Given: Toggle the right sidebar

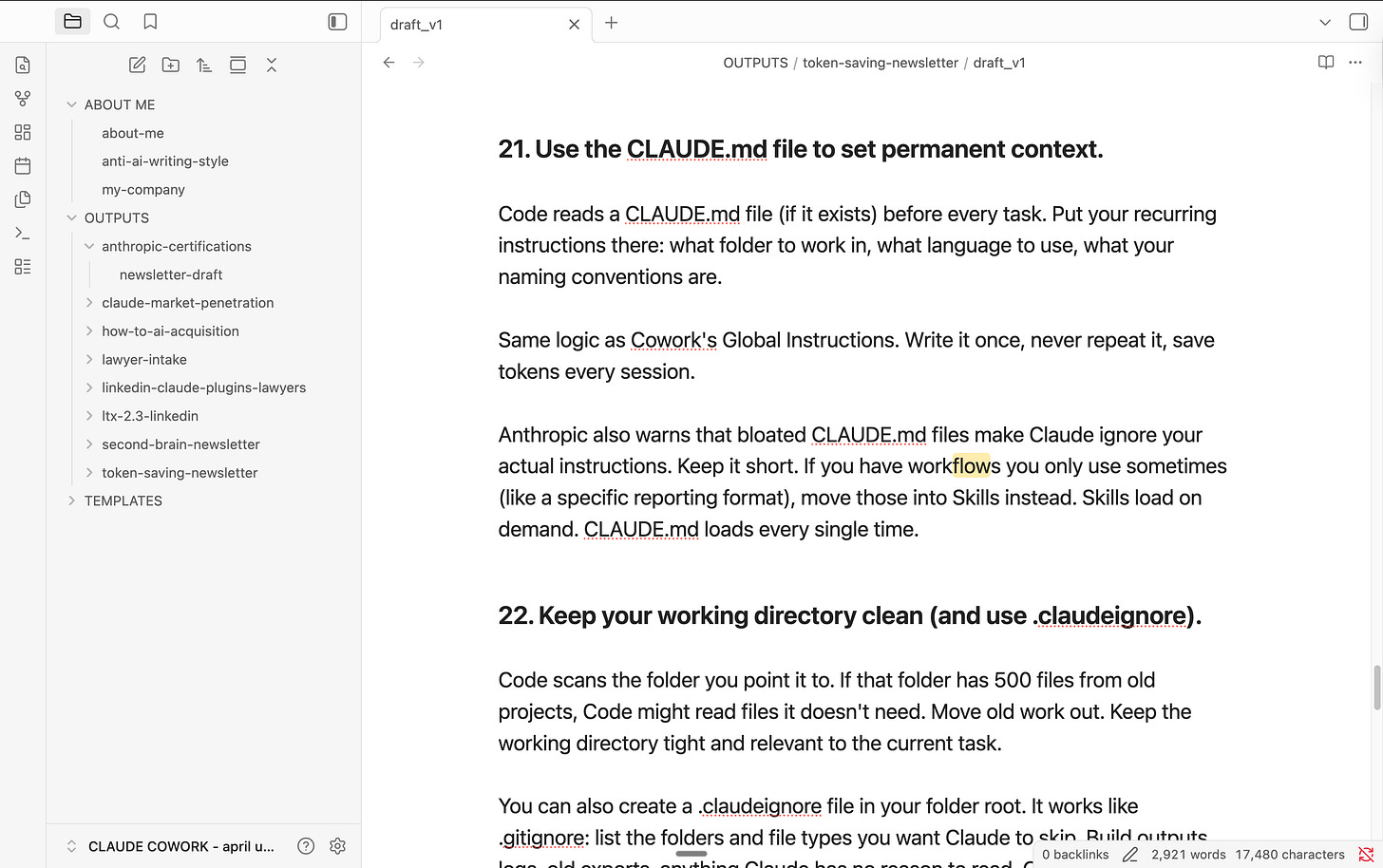Looking at the screenshot, I should point(1358,22).
